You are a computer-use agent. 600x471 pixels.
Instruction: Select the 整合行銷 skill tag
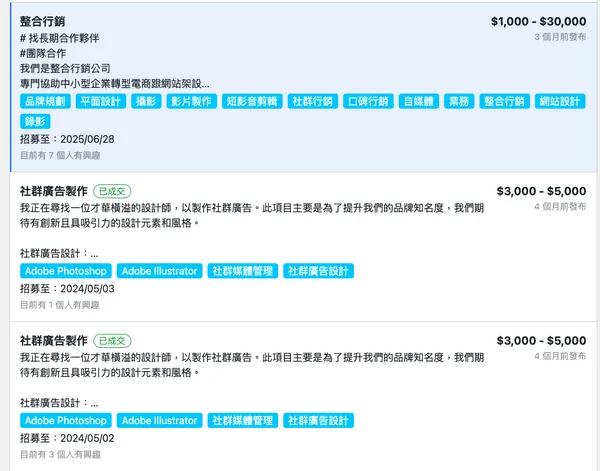click(504, 101)
